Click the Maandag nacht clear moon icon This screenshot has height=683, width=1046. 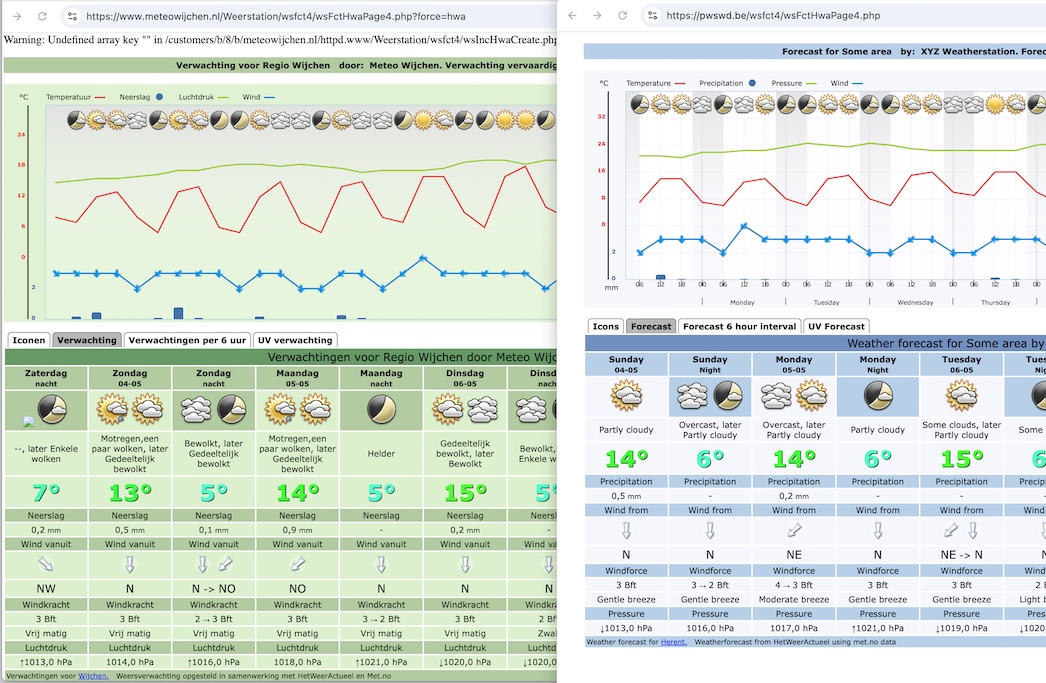coord(381,408)
